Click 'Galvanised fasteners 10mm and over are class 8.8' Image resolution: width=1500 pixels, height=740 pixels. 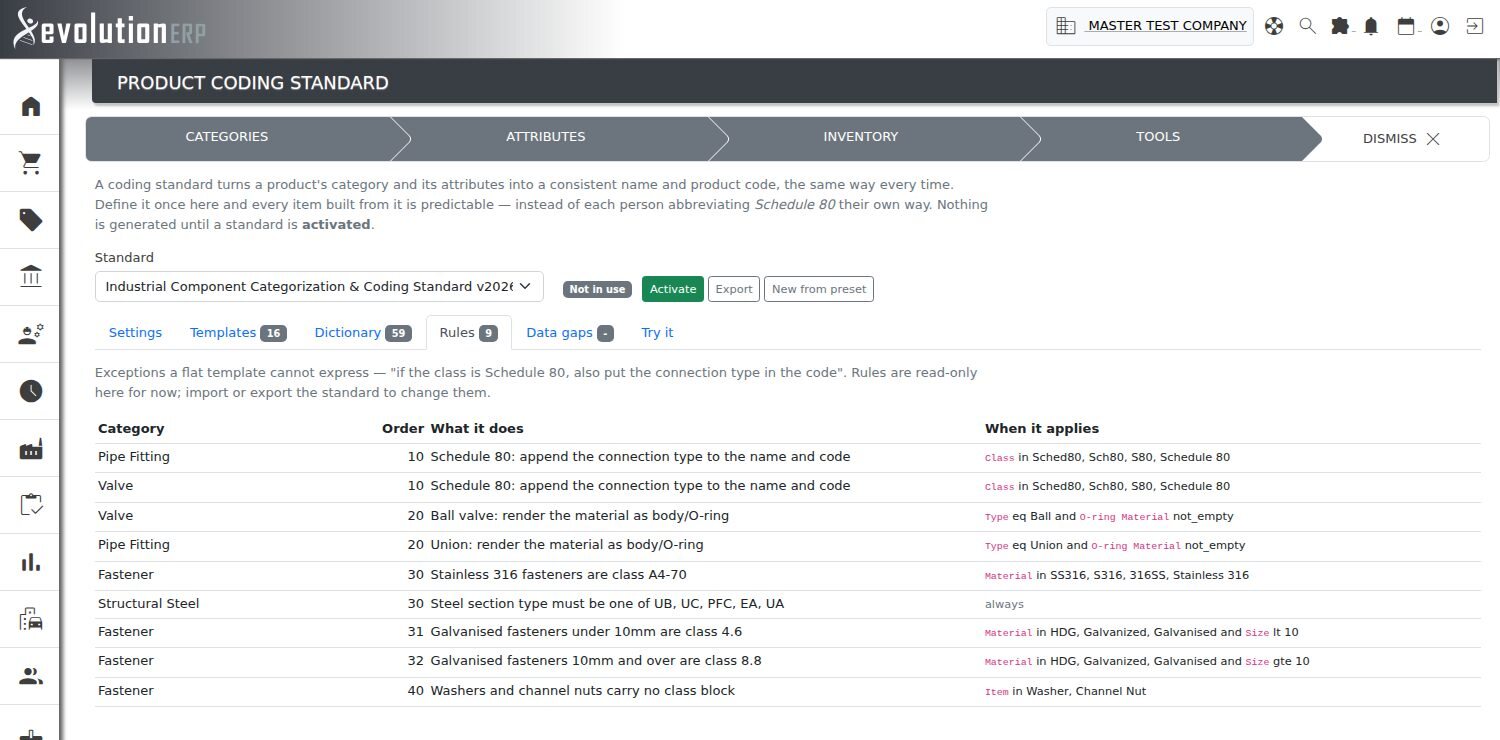(x=596, y=661)
